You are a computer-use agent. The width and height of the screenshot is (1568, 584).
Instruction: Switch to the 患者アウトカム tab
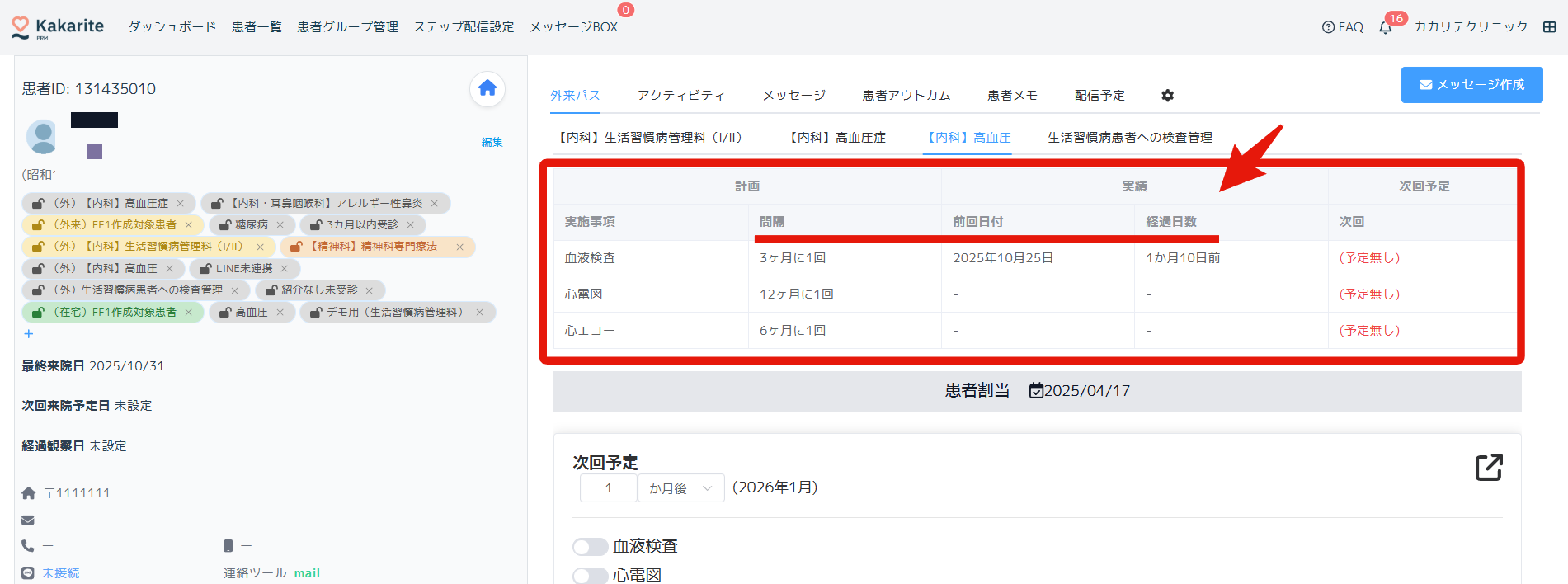(906, 96)
